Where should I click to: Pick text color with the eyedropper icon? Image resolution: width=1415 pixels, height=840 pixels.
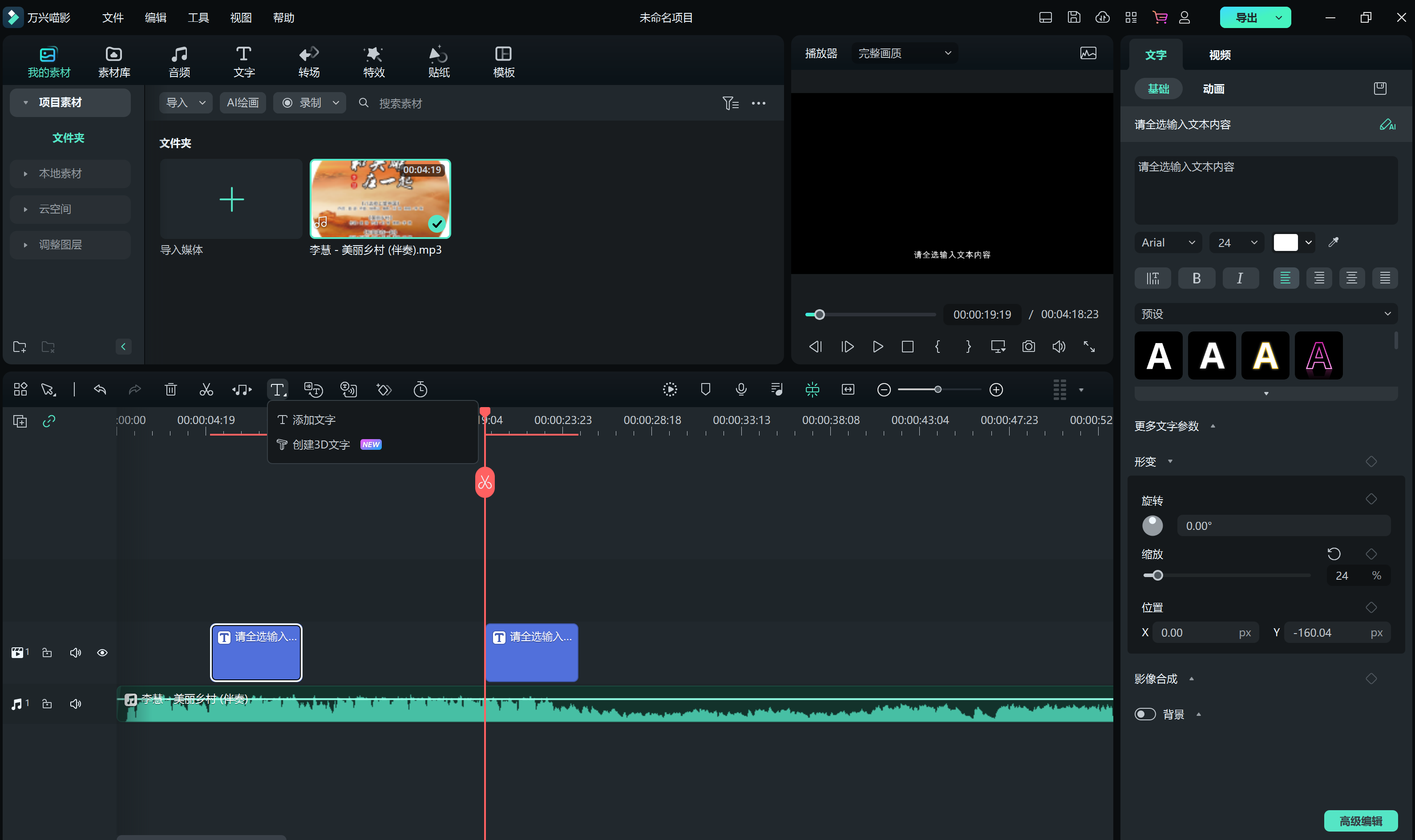click(1334, 242)
